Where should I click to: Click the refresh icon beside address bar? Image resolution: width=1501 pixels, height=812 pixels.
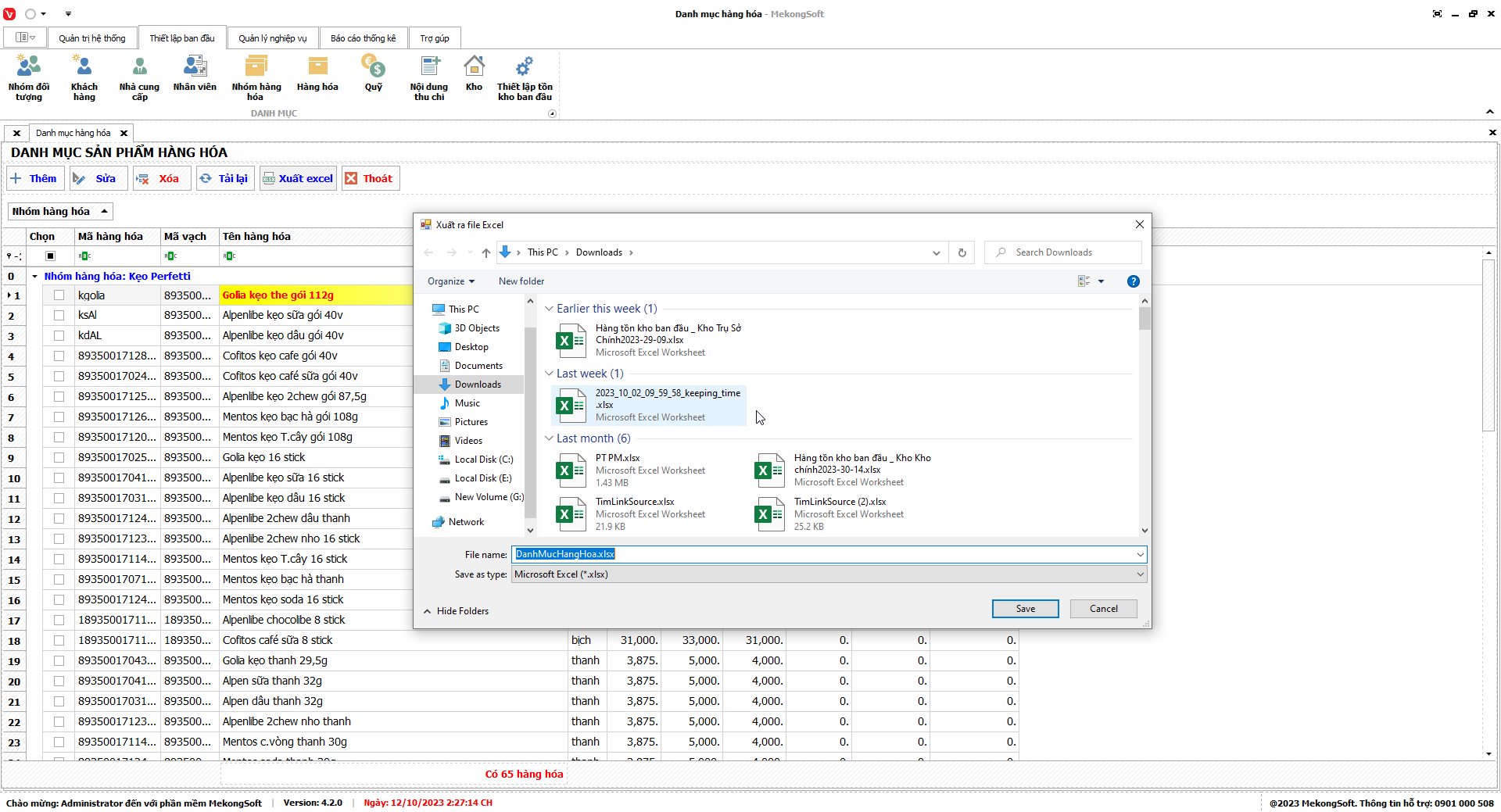click(962, 252)
